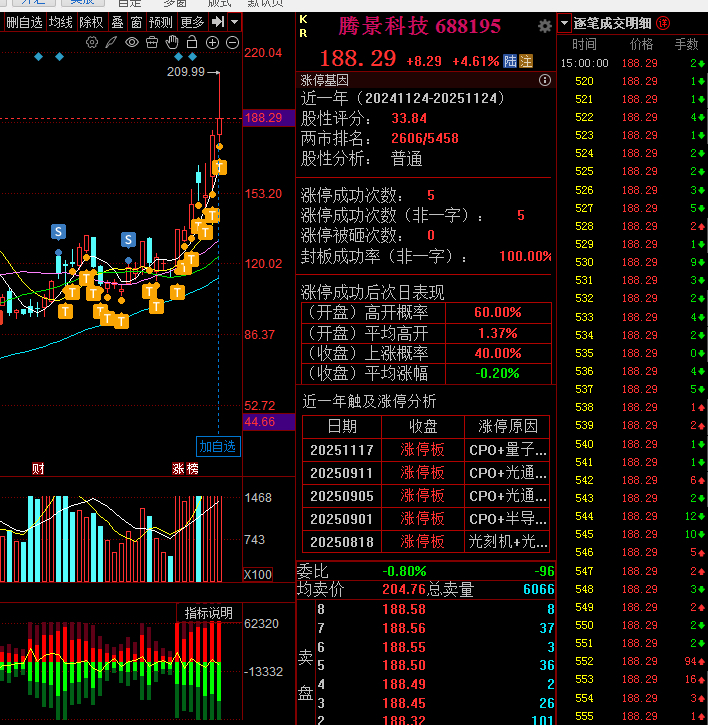Click the 委比 -0.80% value
The image size is (708, 725).
404,571
